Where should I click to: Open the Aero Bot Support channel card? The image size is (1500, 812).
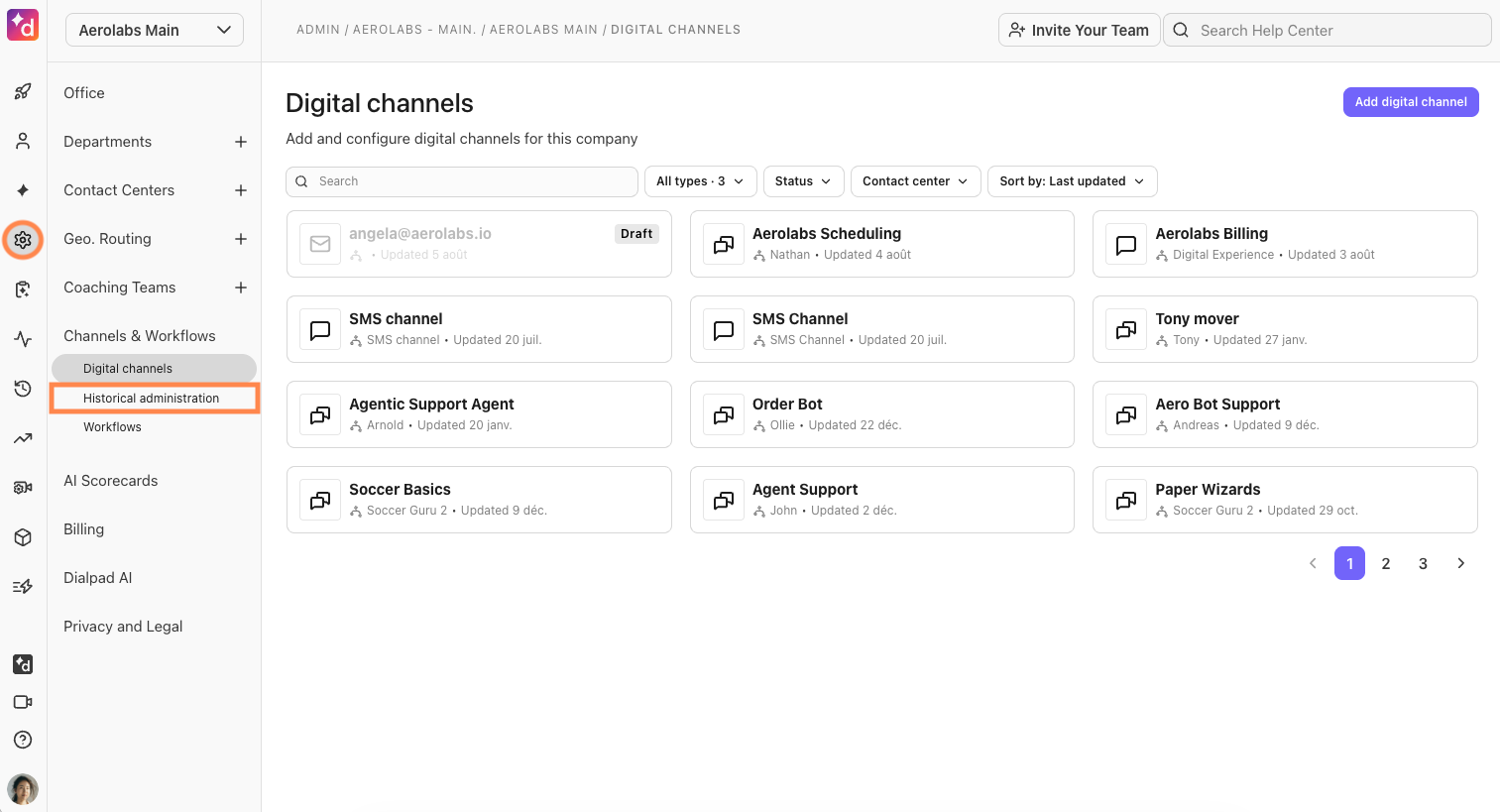pos(1285,414)
